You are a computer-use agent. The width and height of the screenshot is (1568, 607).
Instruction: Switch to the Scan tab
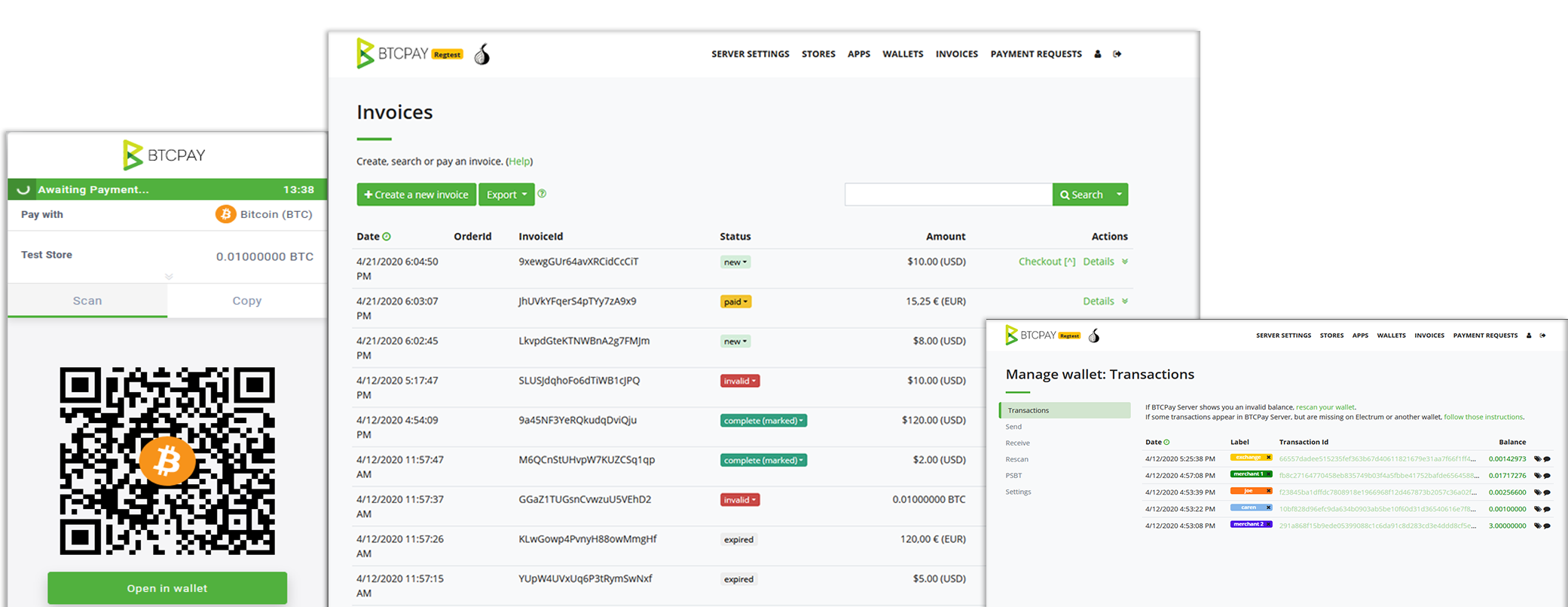pyautogui.click(x=87, y=301)
